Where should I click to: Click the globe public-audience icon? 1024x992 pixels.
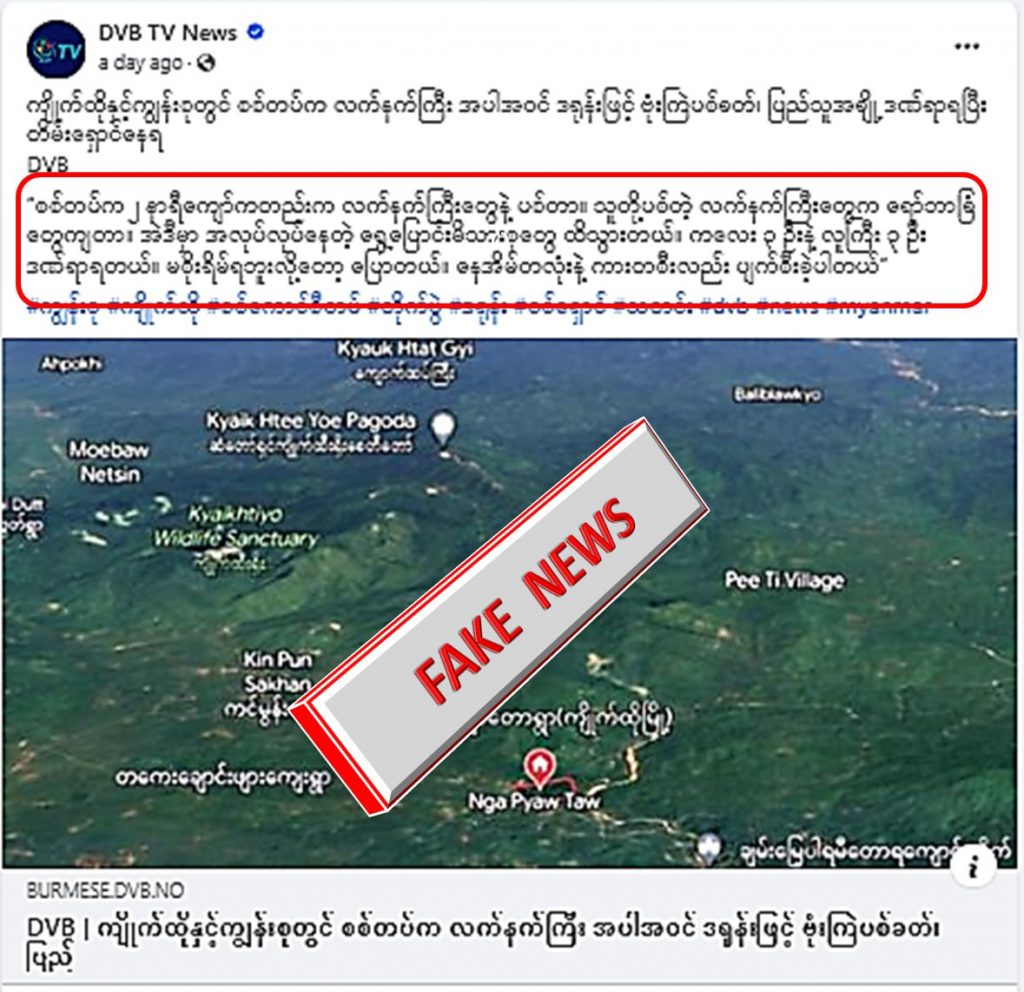pos(206,63)
